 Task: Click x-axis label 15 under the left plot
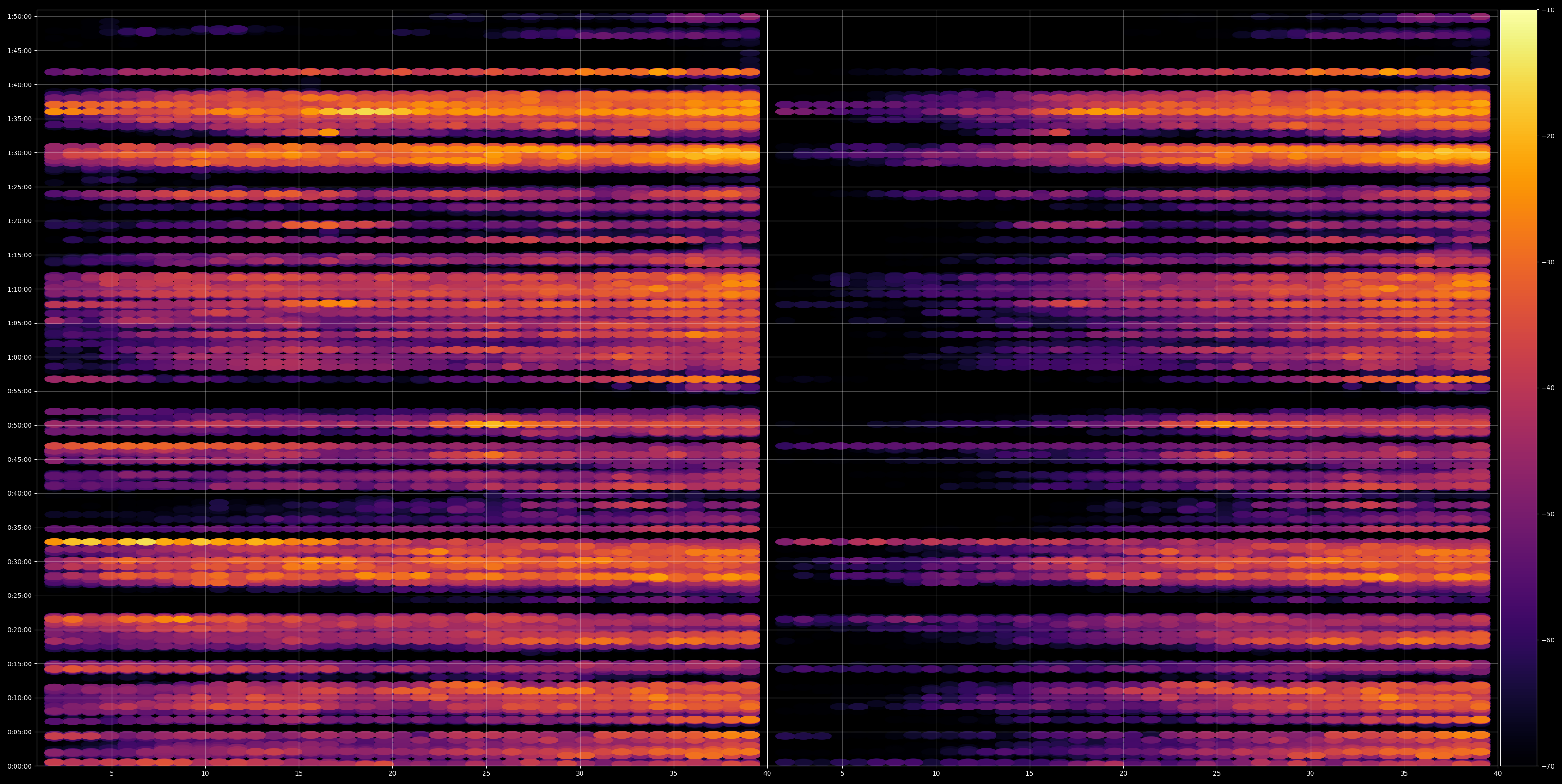point(299,774)
